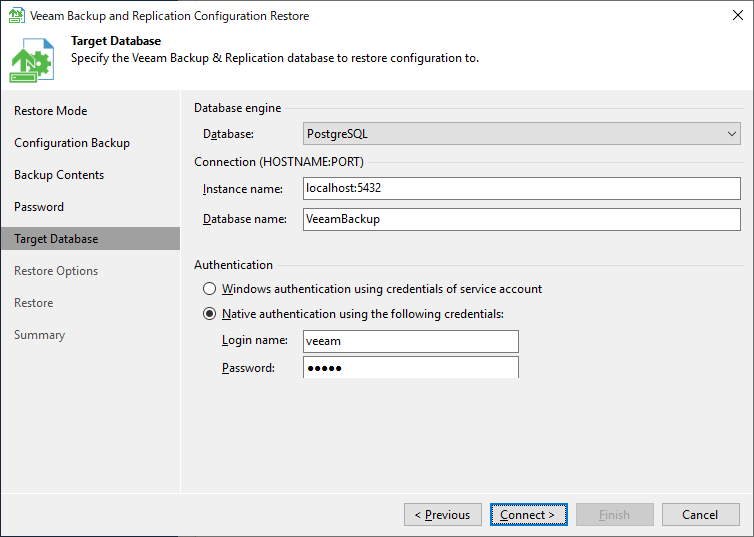This screenshot has width=754, height=537.
Task: Switch to Backup Contents step
Action: (59, 175)
